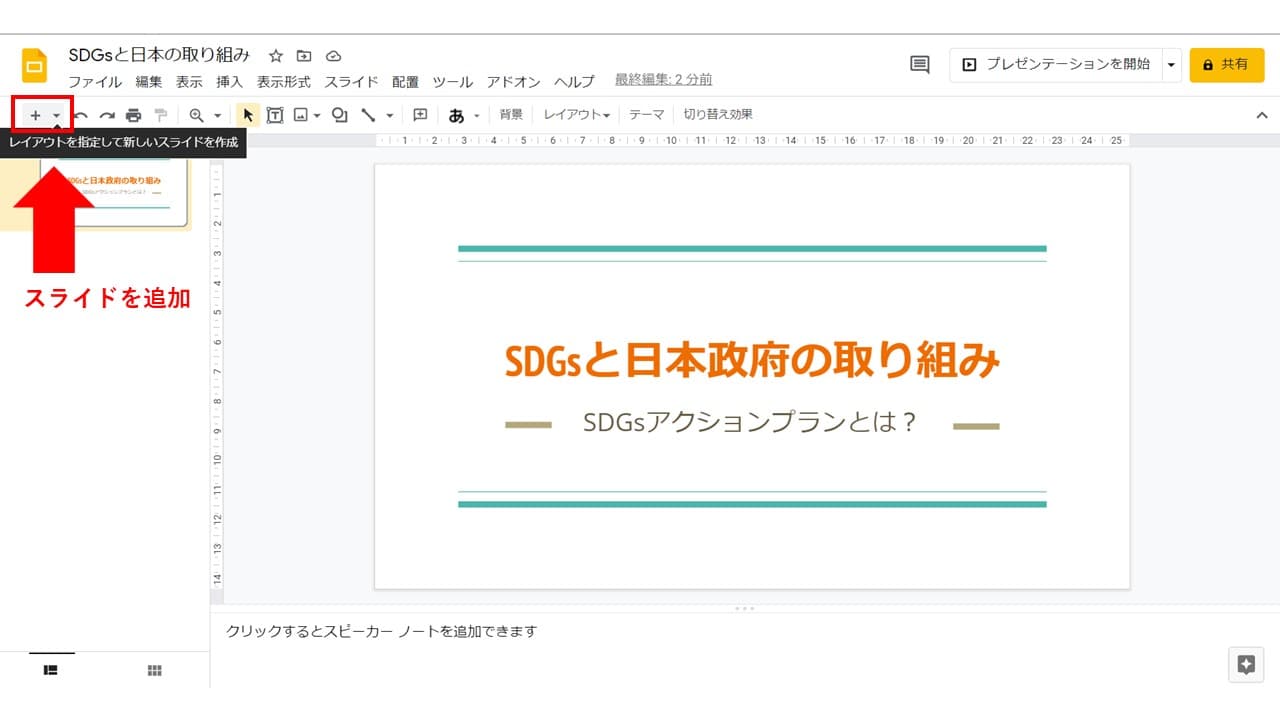Click the move to folder icon
1280x720 pixels.
[x=304, y=56]
